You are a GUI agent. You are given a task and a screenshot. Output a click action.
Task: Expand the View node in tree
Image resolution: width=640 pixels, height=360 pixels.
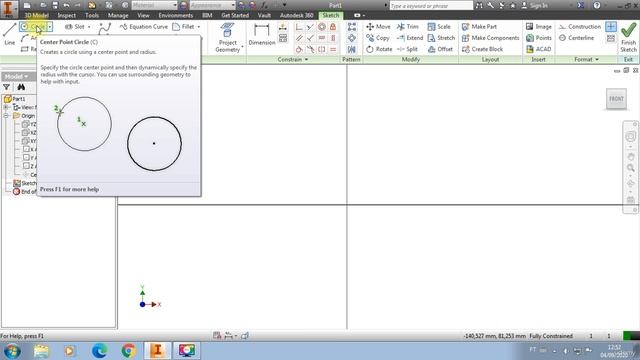(x=6, y=107)
